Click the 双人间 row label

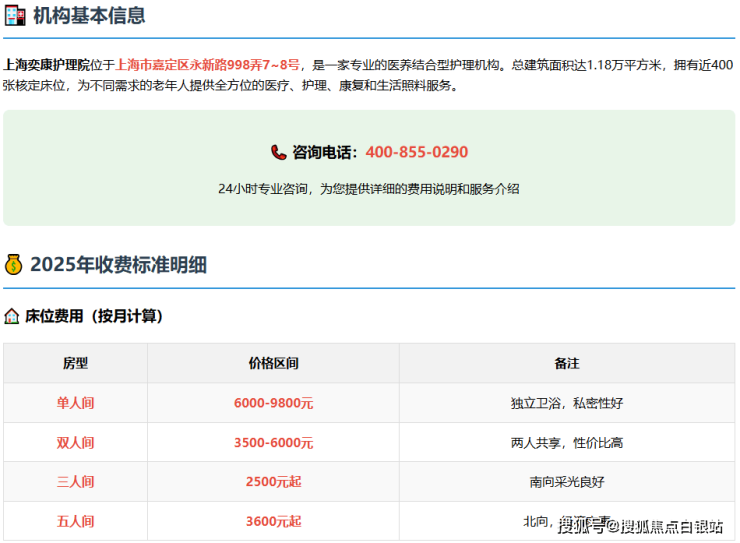click(x=75, y=443)
